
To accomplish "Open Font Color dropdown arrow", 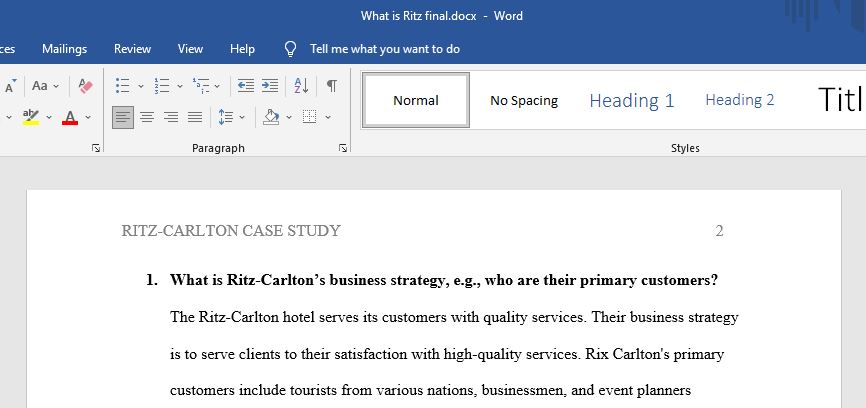I will point(88,117).
